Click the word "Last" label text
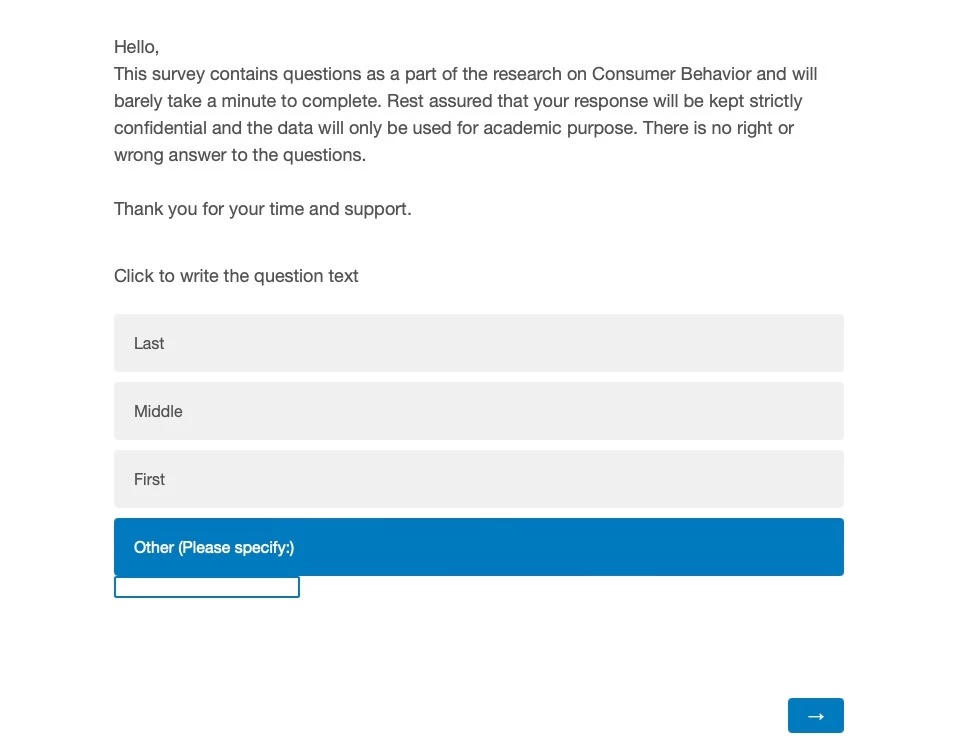Image resolution: width=978 pixels, height=748 pixels. [x=149, y=344]
